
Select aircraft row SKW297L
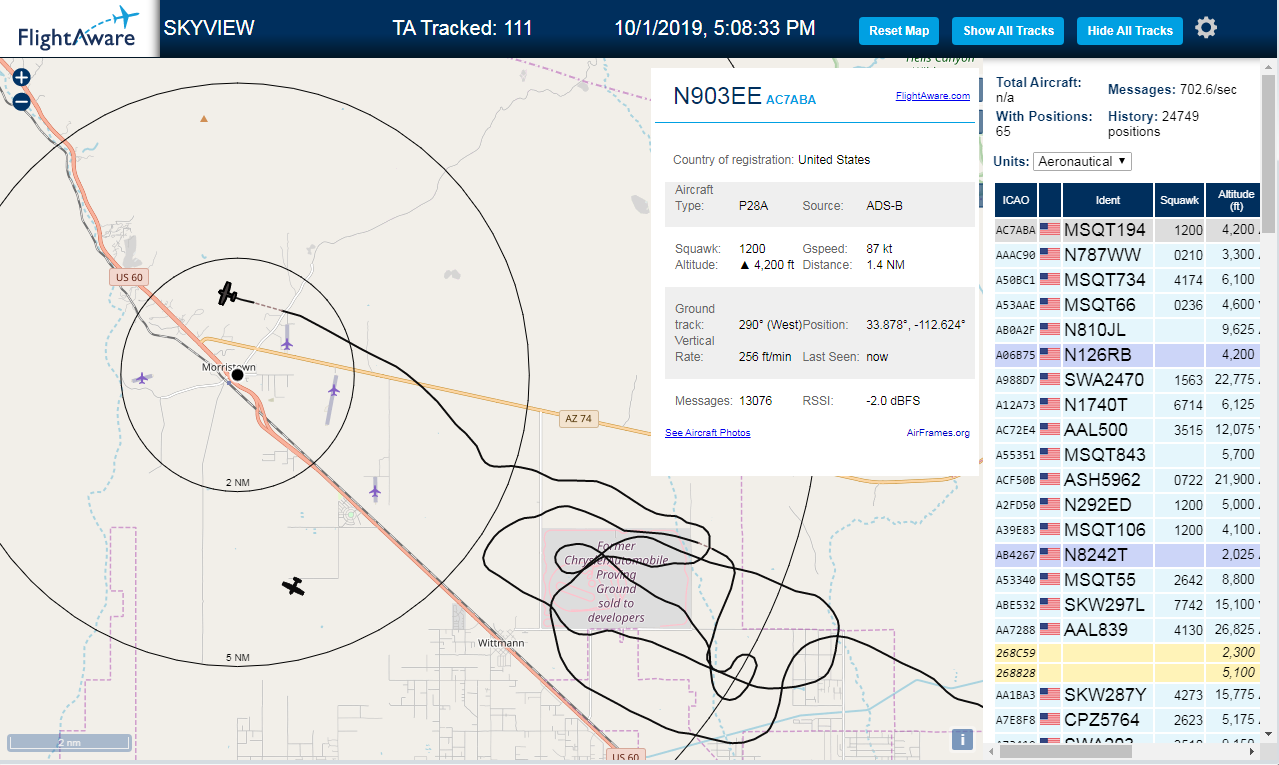click(x=1128, y=604)
